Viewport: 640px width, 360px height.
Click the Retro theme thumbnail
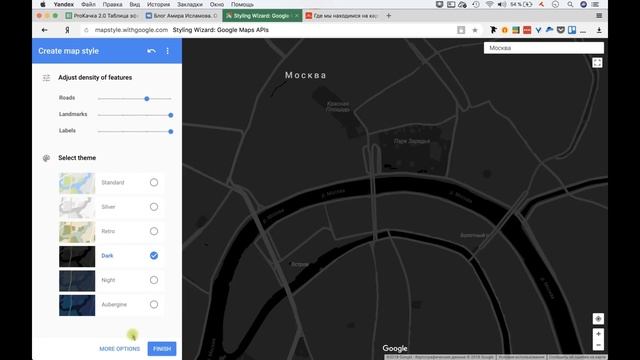[77, 232]
